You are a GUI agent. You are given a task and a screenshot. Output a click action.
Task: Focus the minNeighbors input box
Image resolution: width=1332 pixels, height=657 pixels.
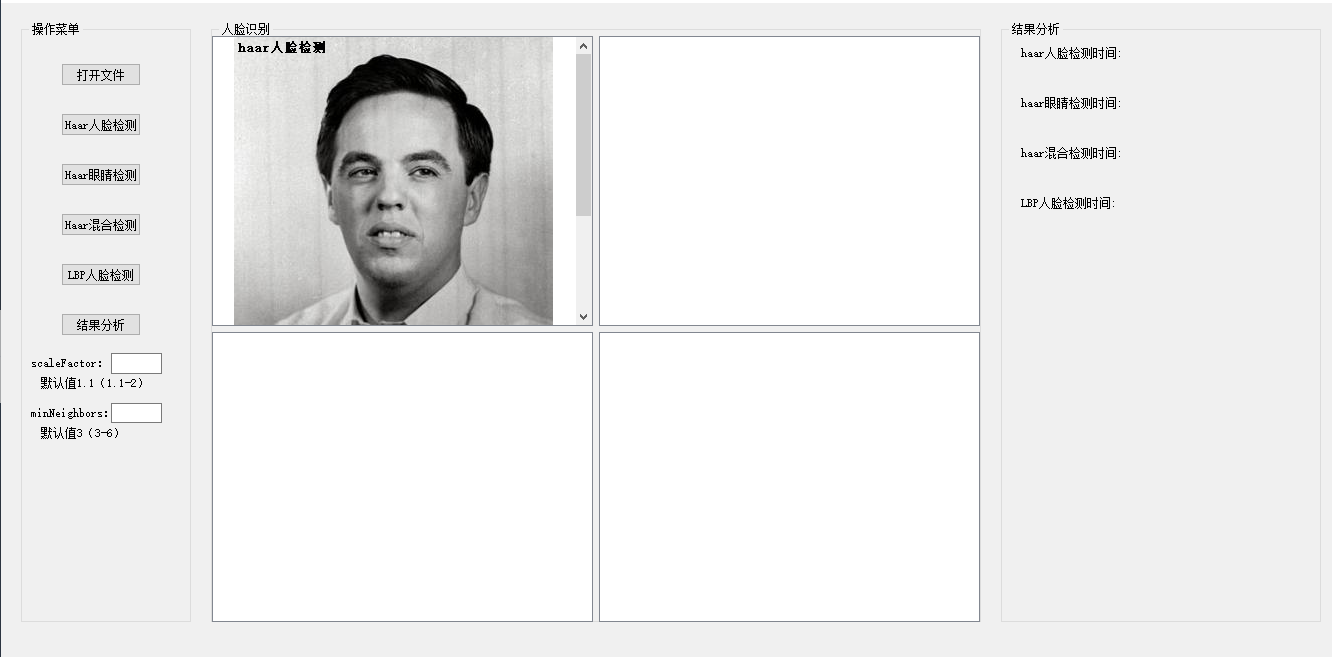pyautogui.click(x=136, y=413)
